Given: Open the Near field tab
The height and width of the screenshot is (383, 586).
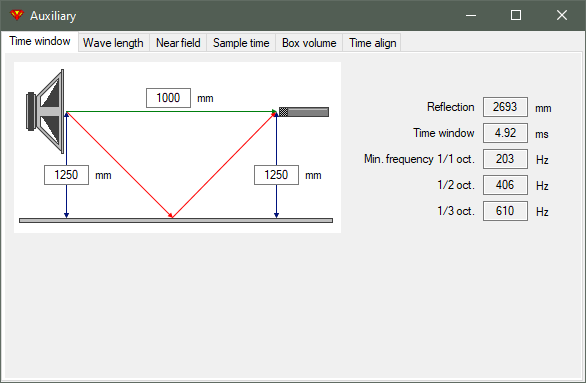Looking at the screenshot, I should [x=178, y=43].
